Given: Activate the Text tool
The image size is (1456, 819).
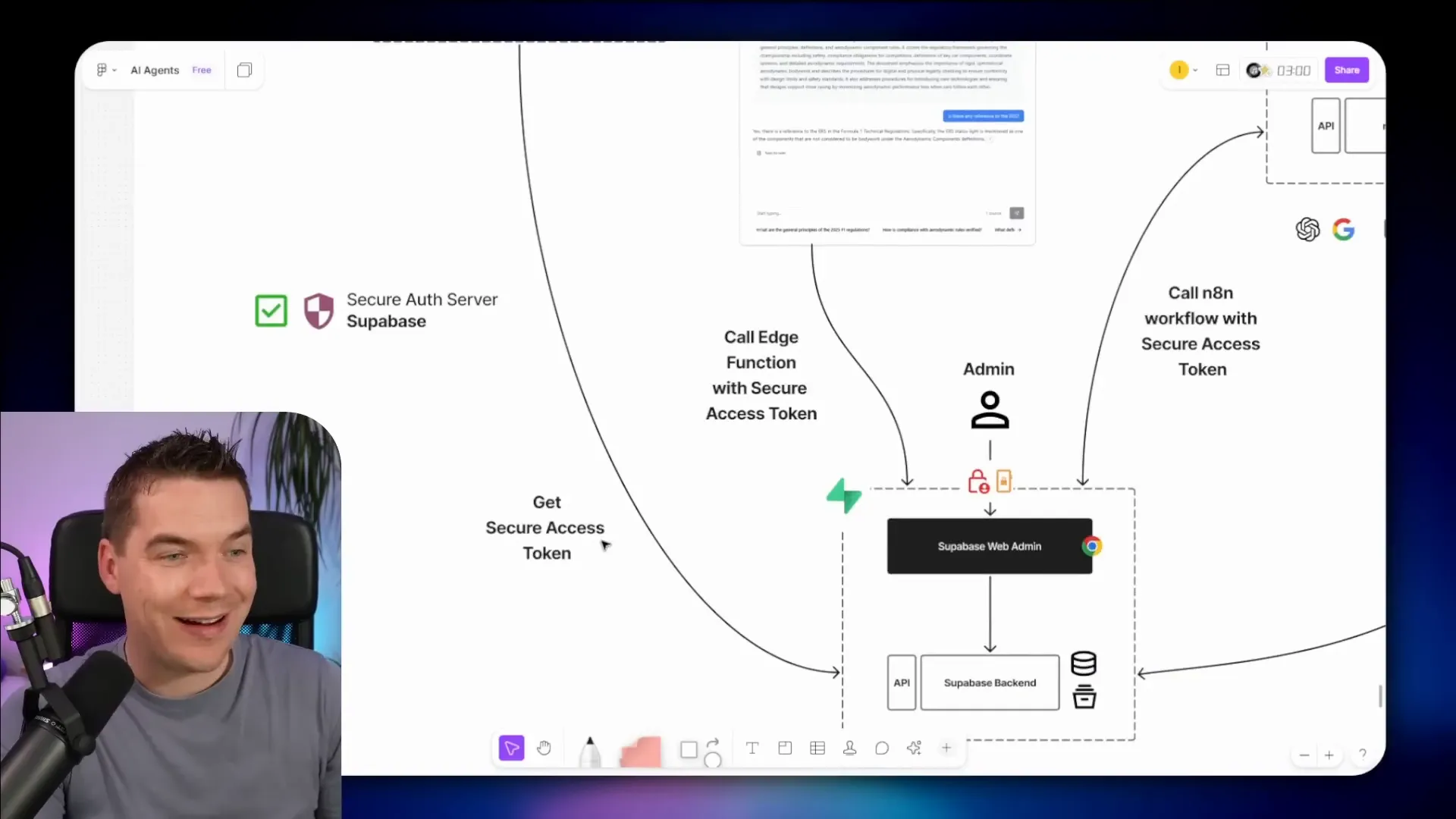Looking at the screenshot, I should (x=752, y=748).
